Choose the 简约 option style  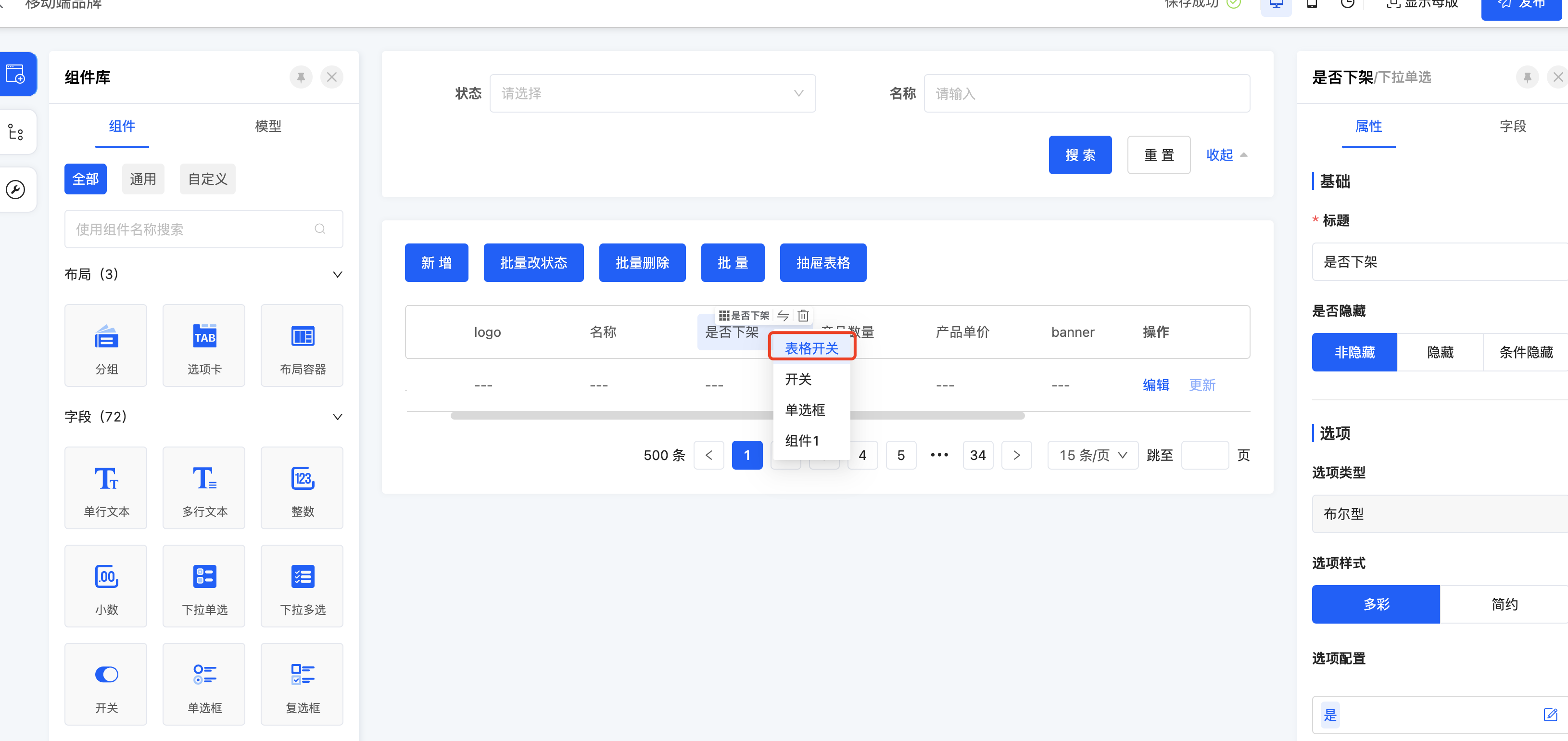tap(1504, 604)
